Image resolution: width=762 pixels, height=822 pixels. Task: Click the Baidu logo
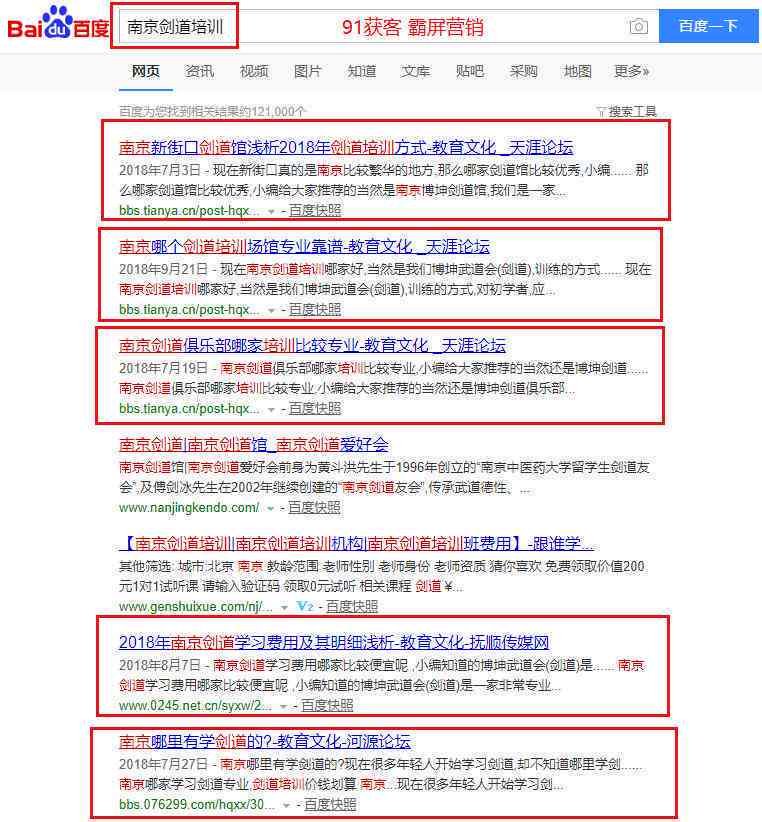click(58, 24)
